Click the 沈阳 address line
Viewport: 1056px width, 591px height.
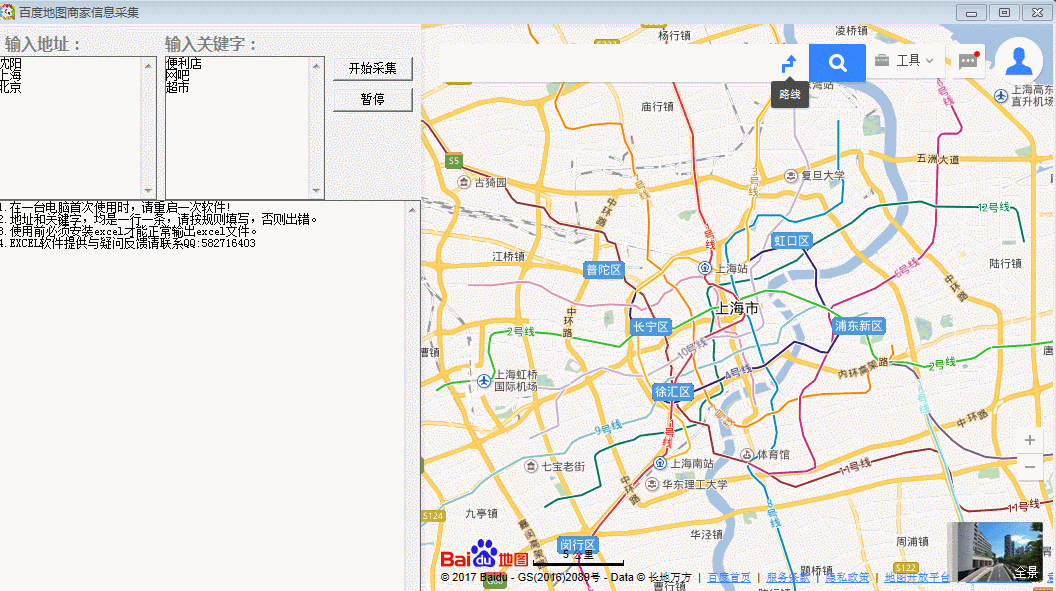[x=11, y=63]
